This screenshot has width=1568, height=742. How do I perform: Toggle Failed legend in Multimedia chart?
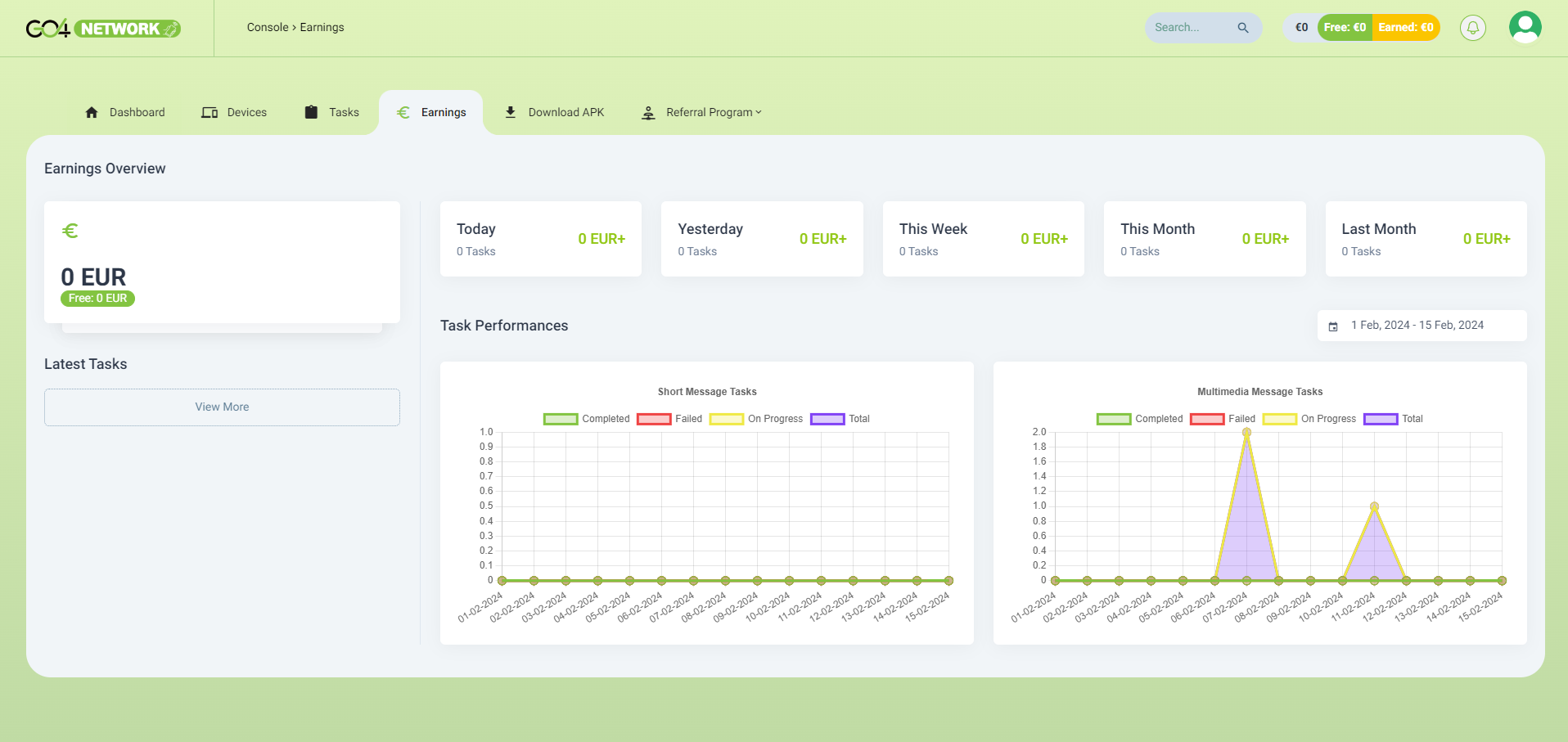pyautogui.click(x=1223, y=419)
